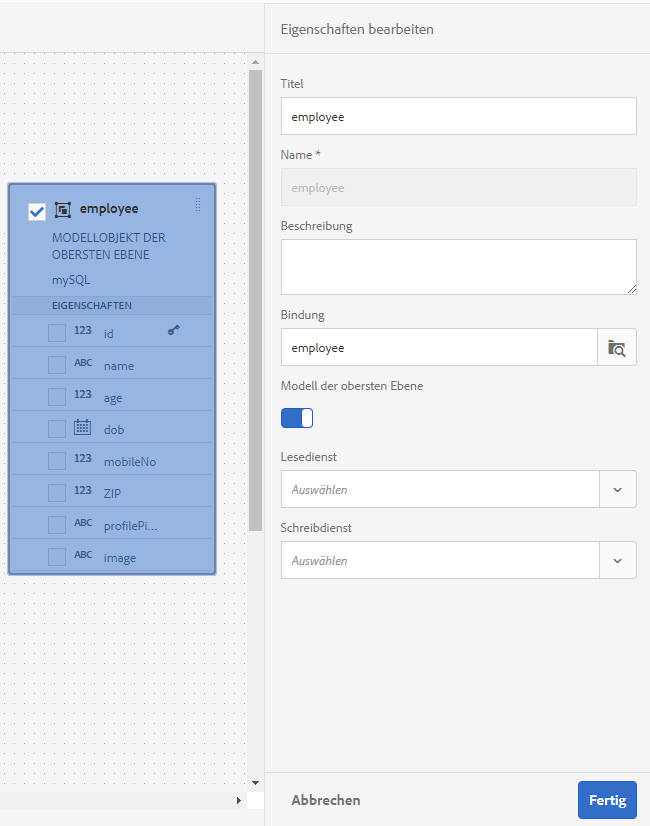
Task: Click the primary key icon beside id
Action: click(174, 330)
